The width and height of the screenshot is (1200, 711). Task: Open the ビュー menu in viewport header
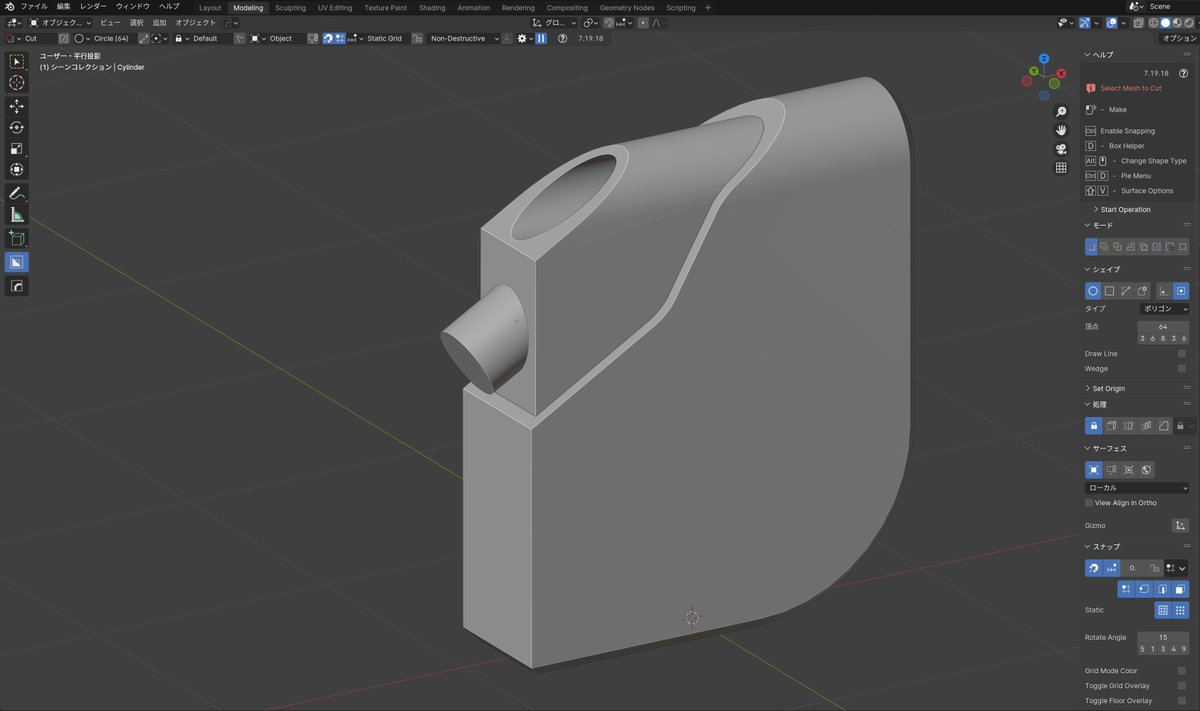[x=110, y=22]
